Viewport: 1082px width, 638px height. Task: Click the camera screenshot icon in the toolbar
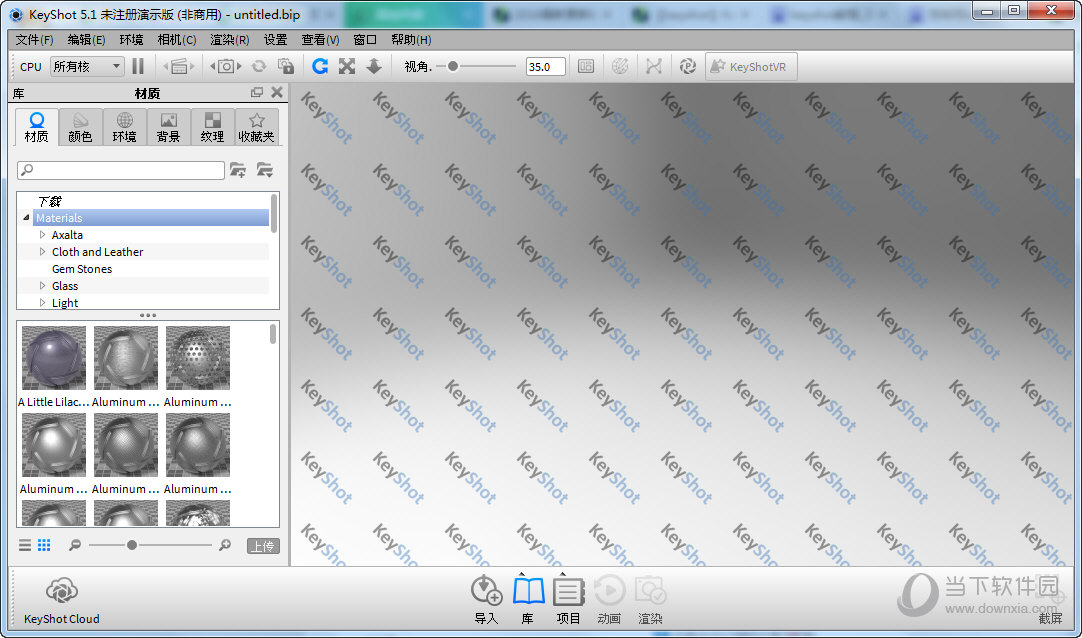[226, 66]
